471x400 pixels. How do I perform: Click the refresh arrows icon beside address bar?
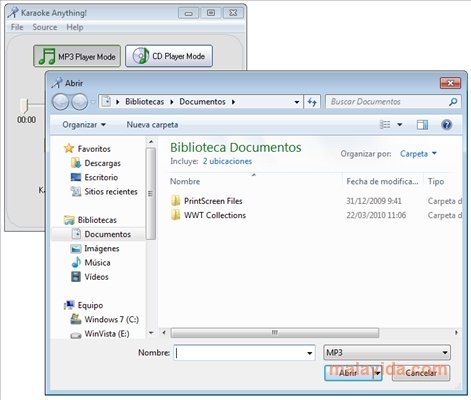312,102
